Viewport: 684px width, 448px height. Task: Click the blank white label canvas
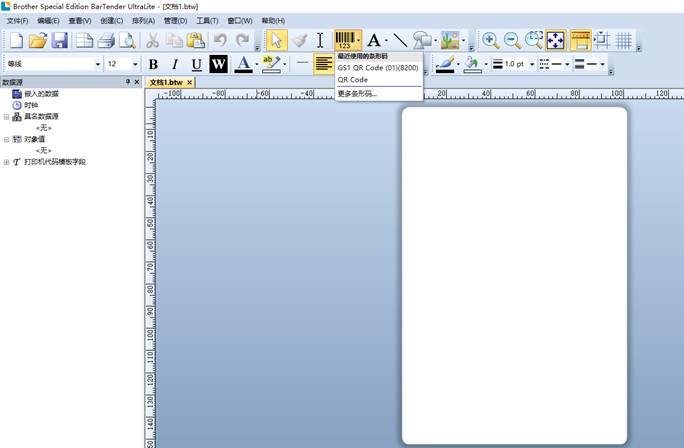[x=515, y=276]
